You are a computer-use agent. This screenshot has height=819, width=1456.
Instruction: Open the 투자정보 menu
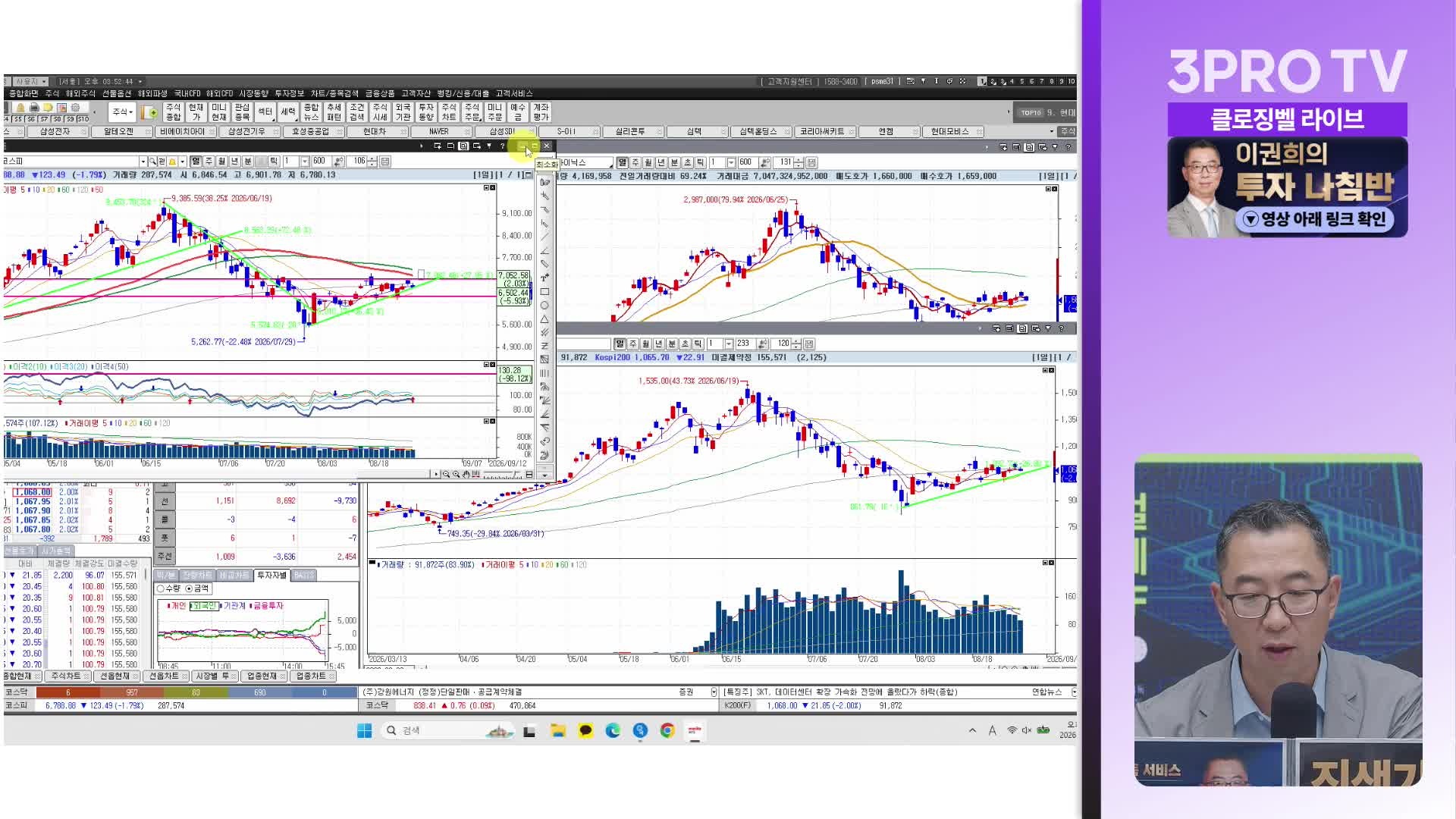(x=289, y=93)
